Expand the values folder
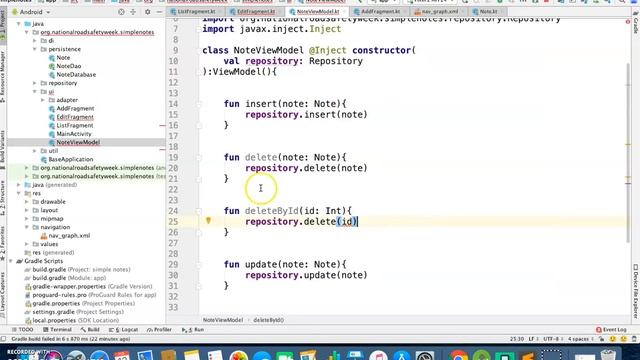 (x=27, y=244)
